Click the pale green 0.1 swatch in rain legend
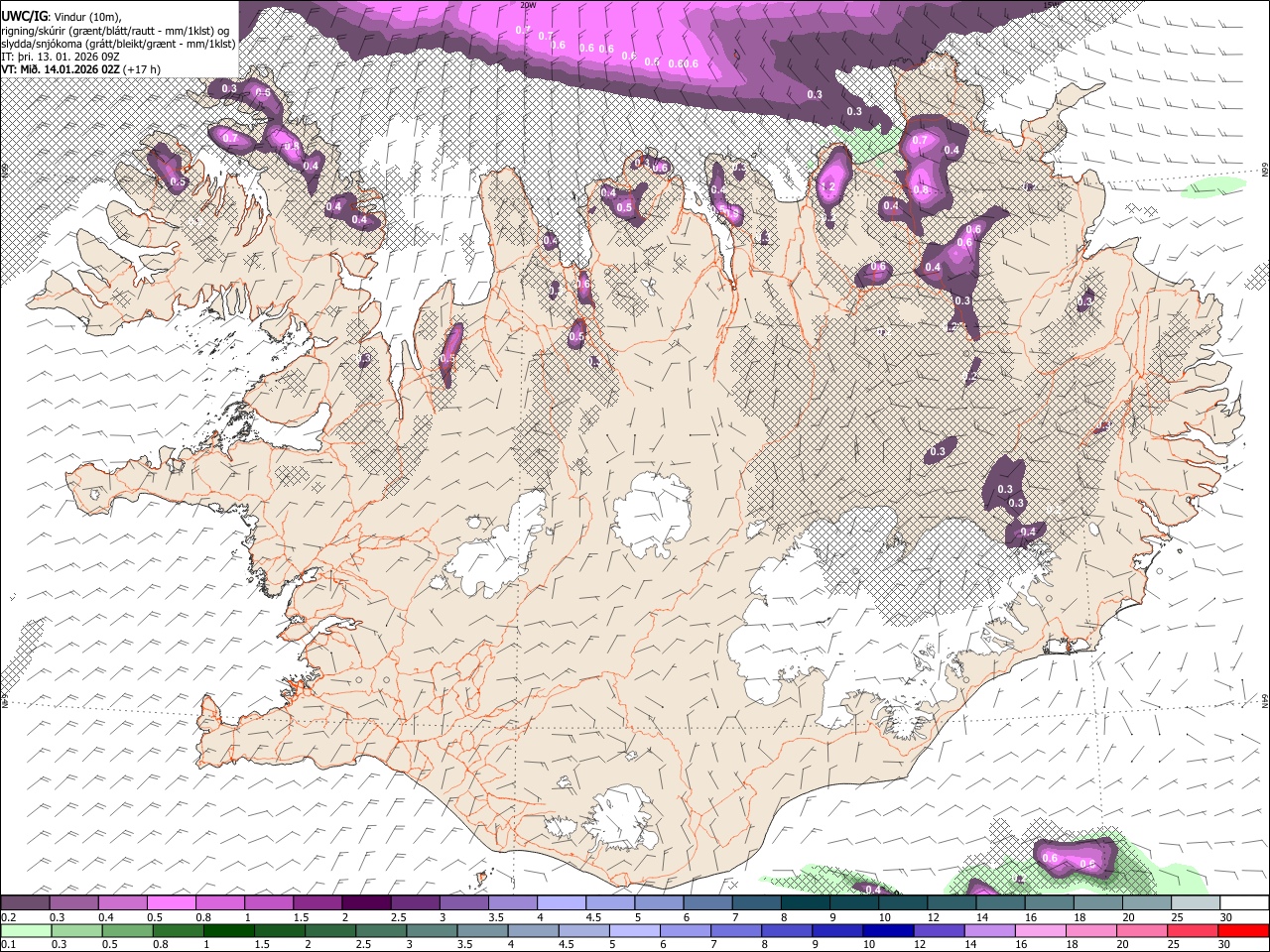1270x952 pixels. pos(25,930)
